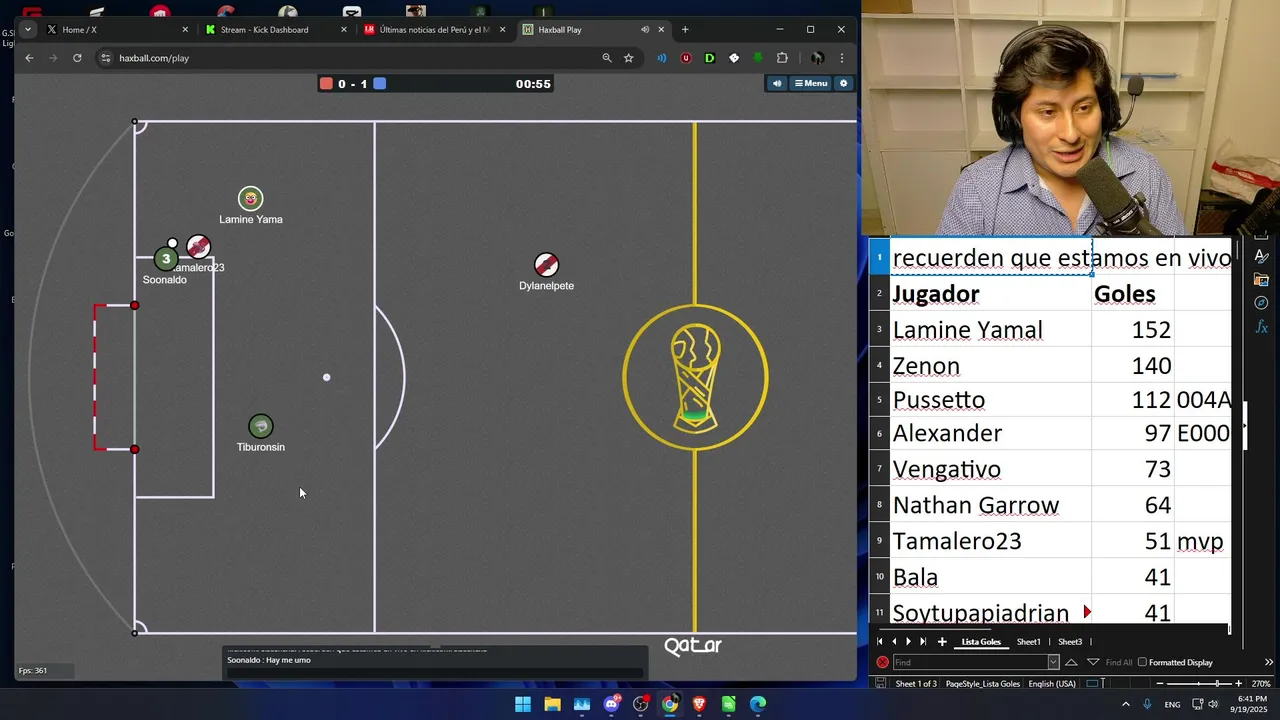The height and width of the screenshot is (720, 1280).
Task: Click the browser forward arrow
Action: [x=53, y=58]
